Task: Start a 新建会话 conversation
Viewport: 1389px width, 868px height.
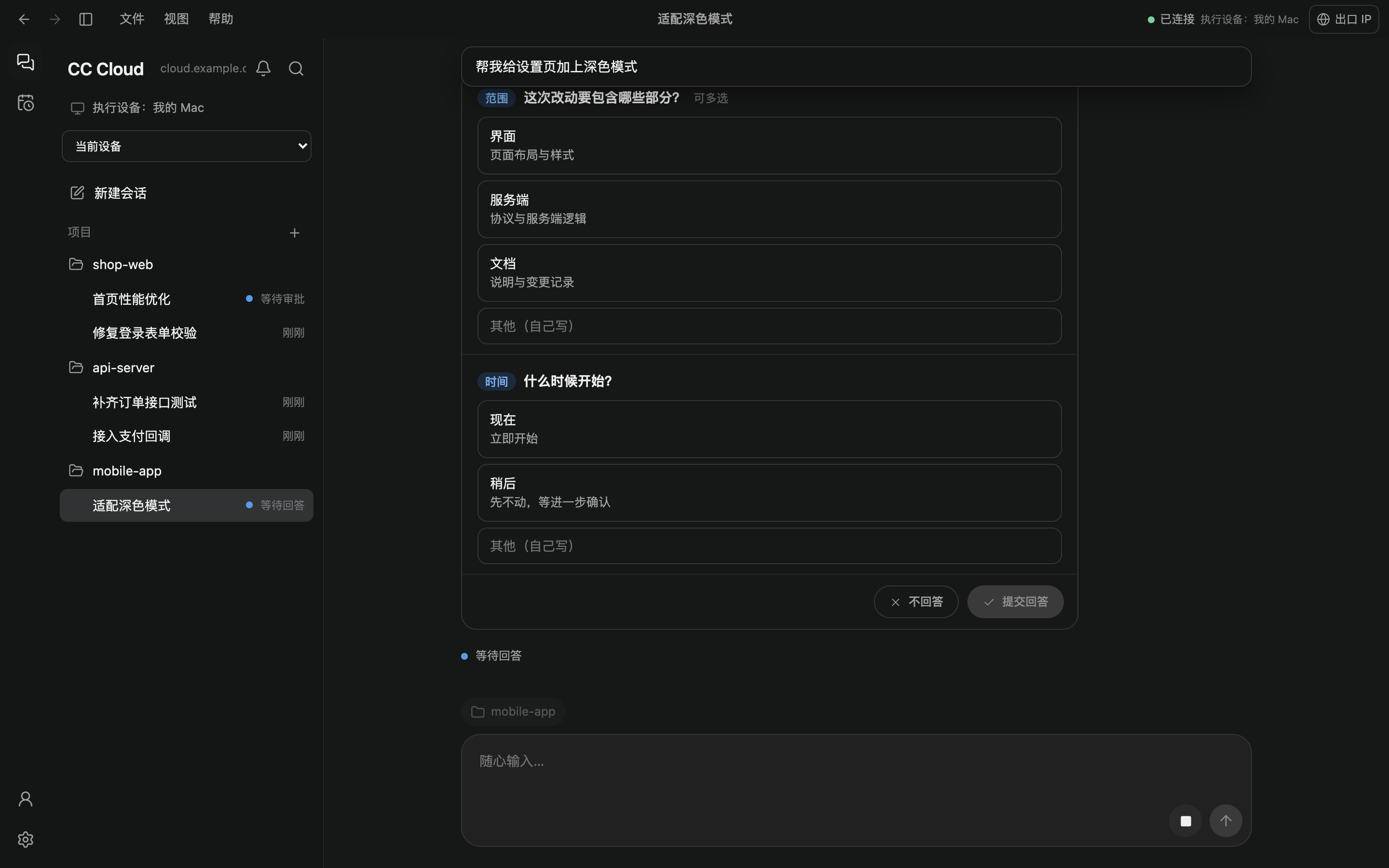Action: pos(187,193)
